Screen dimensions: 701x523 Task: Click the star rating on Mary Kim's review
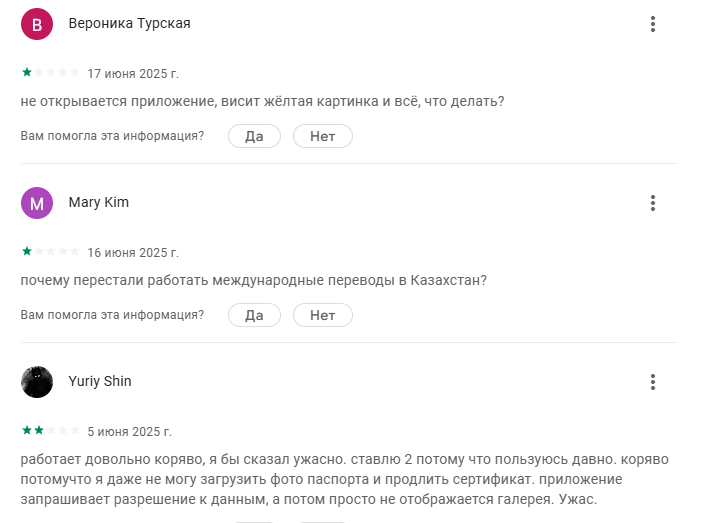click(x=50, y=252)
